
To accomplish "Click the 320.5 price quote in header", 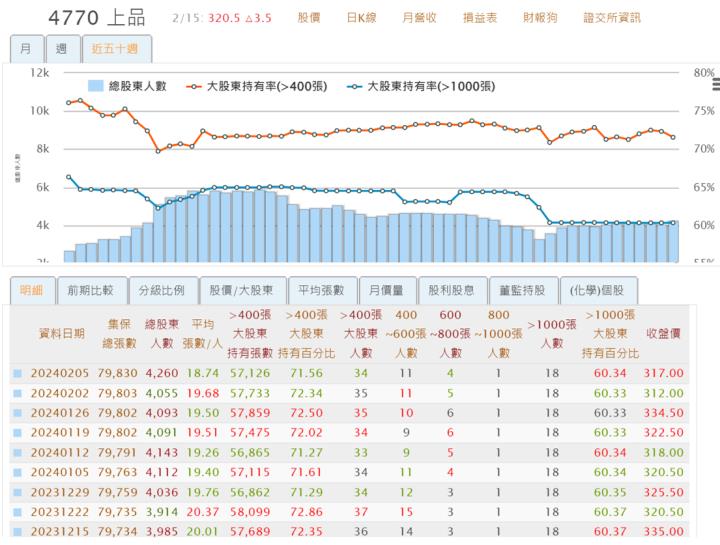I will (x=224, y=18).
